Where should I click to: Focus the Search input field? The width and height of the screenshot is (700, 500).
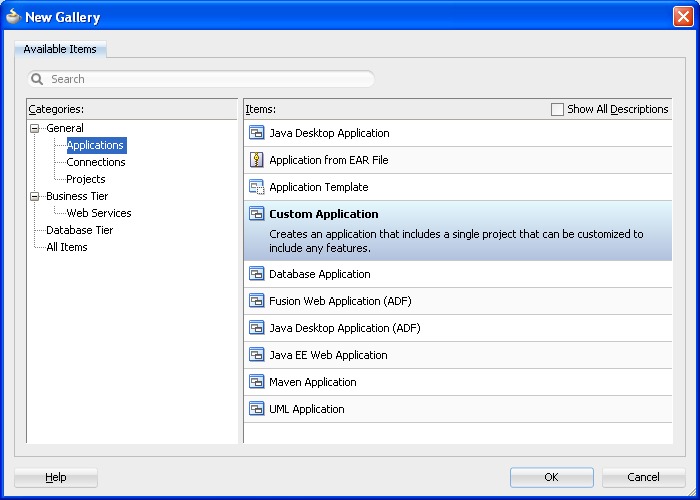tap(210, 79)
